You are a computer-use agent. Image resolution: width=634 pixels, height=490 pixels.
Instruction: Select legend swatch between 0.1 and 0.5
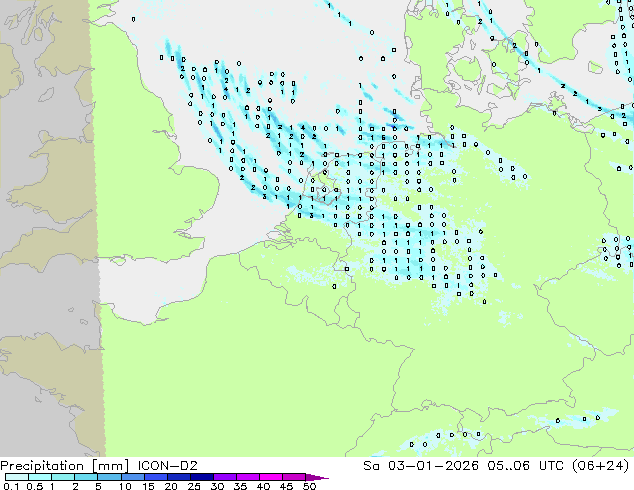pyautogui.click(x=17, y=477)
